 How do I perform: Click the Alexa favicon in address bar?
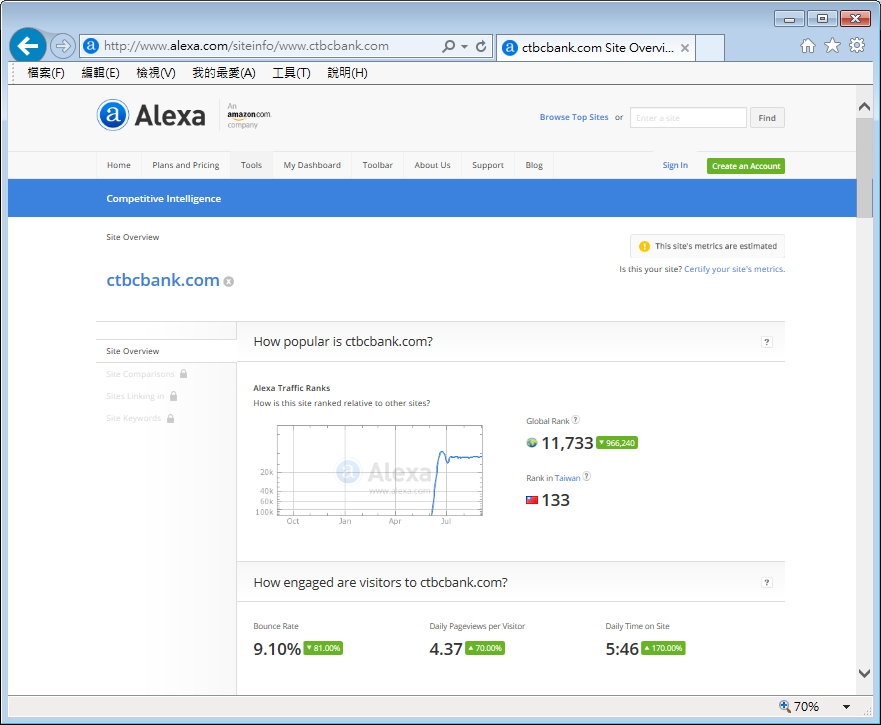coord(90,46)
